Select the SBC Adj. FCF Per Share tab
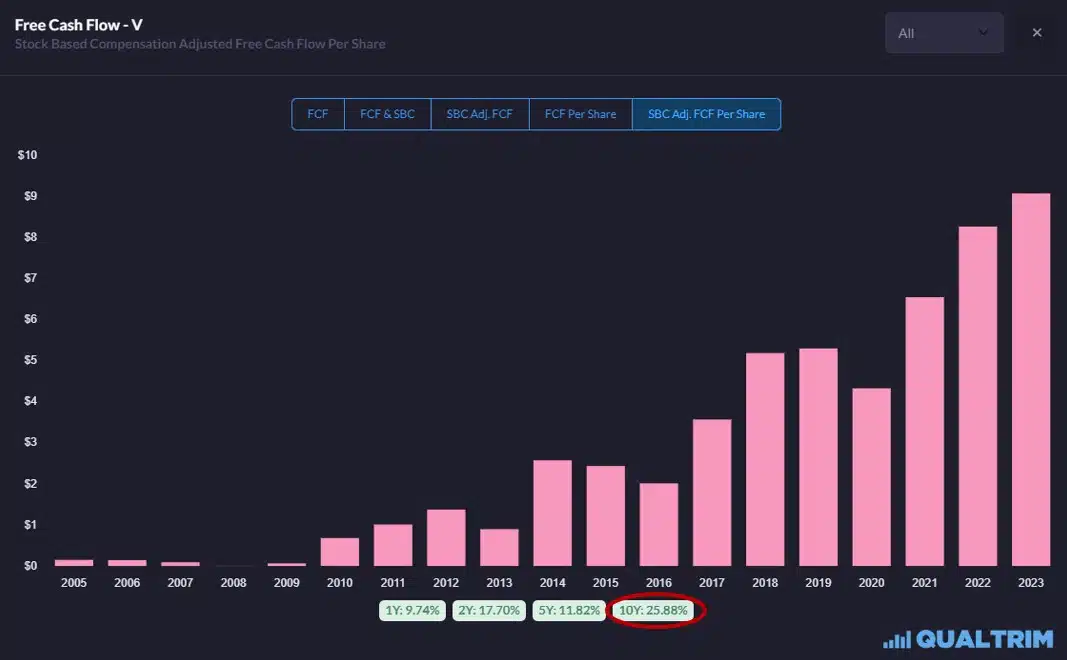Viewport: 1067px width, 660px height. tap(705, 113)
